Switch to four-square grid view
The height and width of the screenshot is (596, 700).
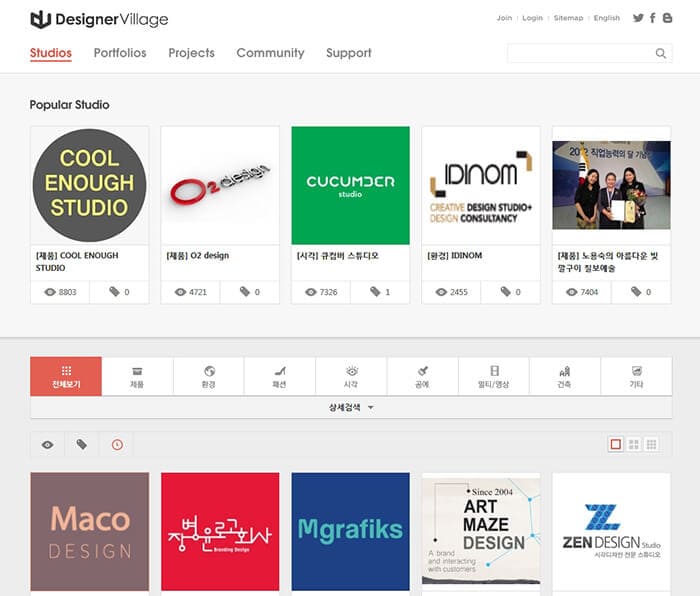(x=634, y=444)
